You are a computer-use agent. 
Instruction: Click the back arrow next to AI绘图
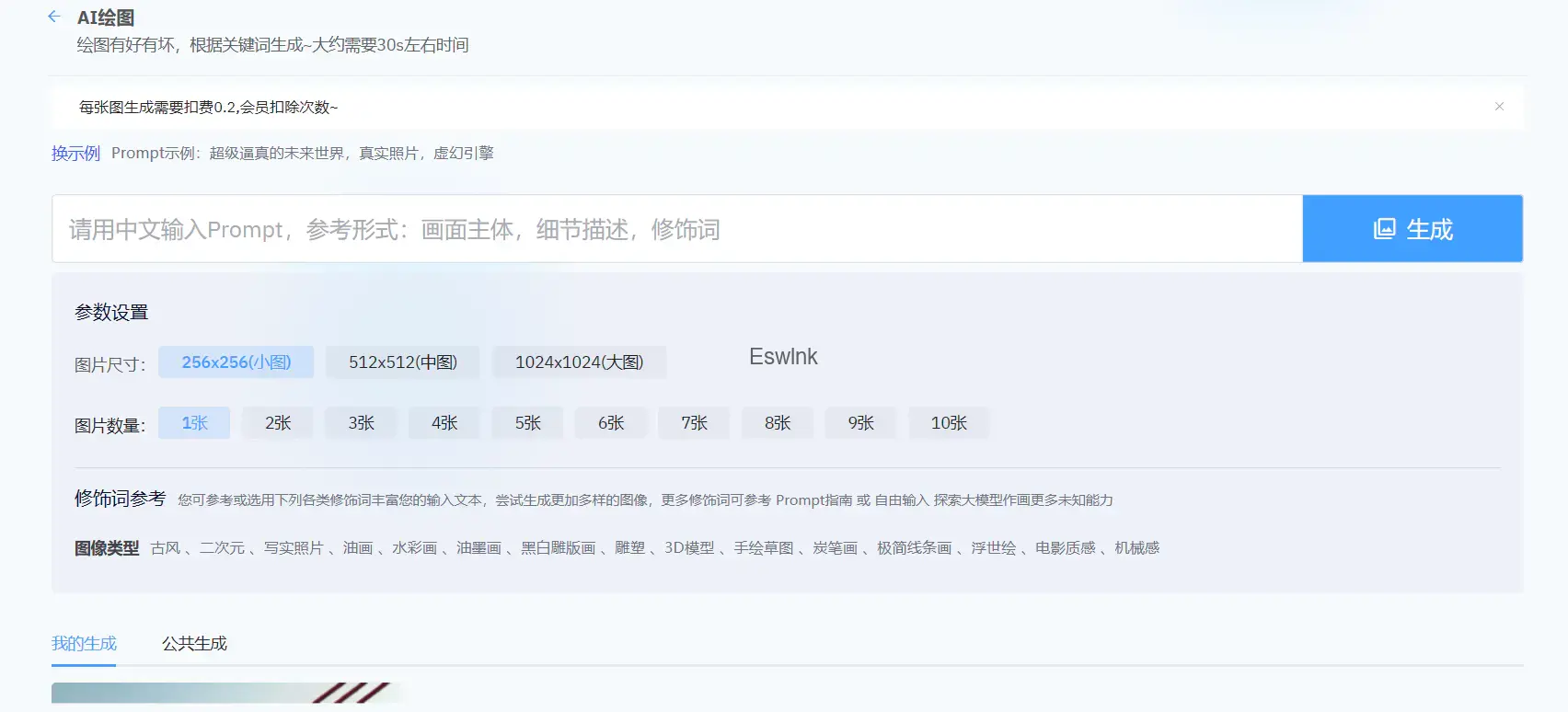[54, 17]
